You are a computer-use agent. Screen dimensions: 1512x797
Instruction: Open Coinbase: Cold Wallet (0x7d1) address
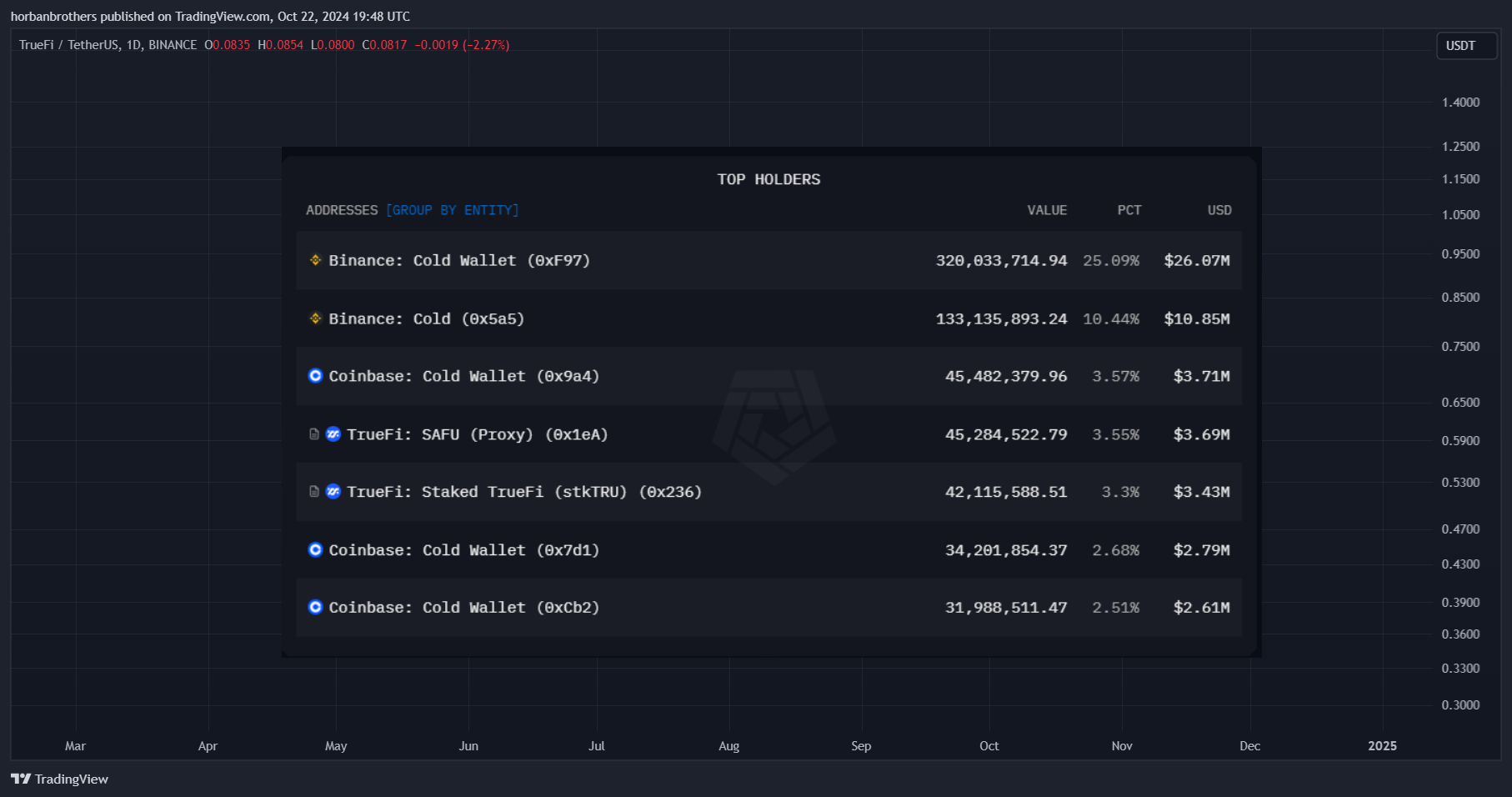(464, 551)
